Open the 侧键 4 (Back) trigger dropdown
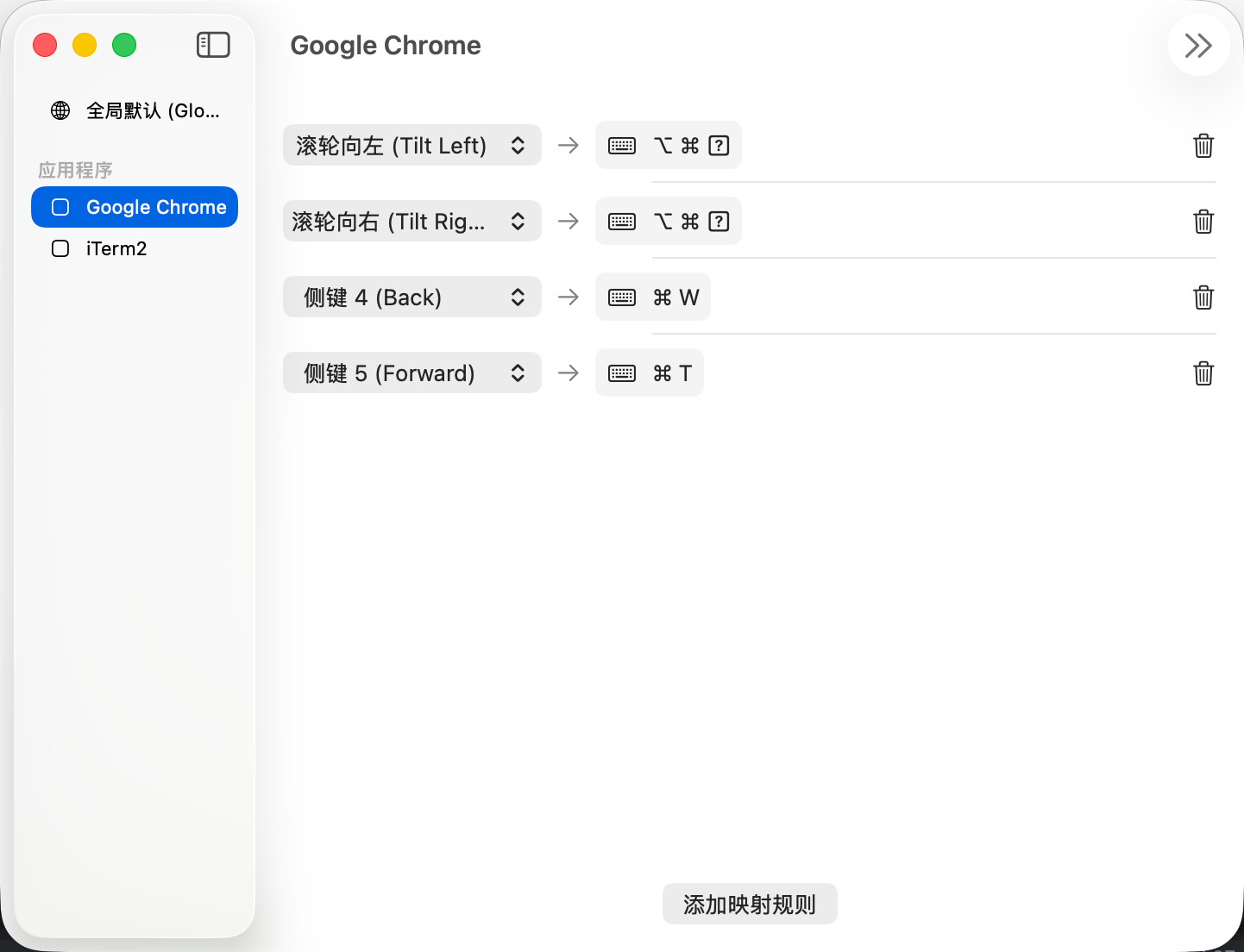This screenshot has width=1244, height=952. (412, 297)
